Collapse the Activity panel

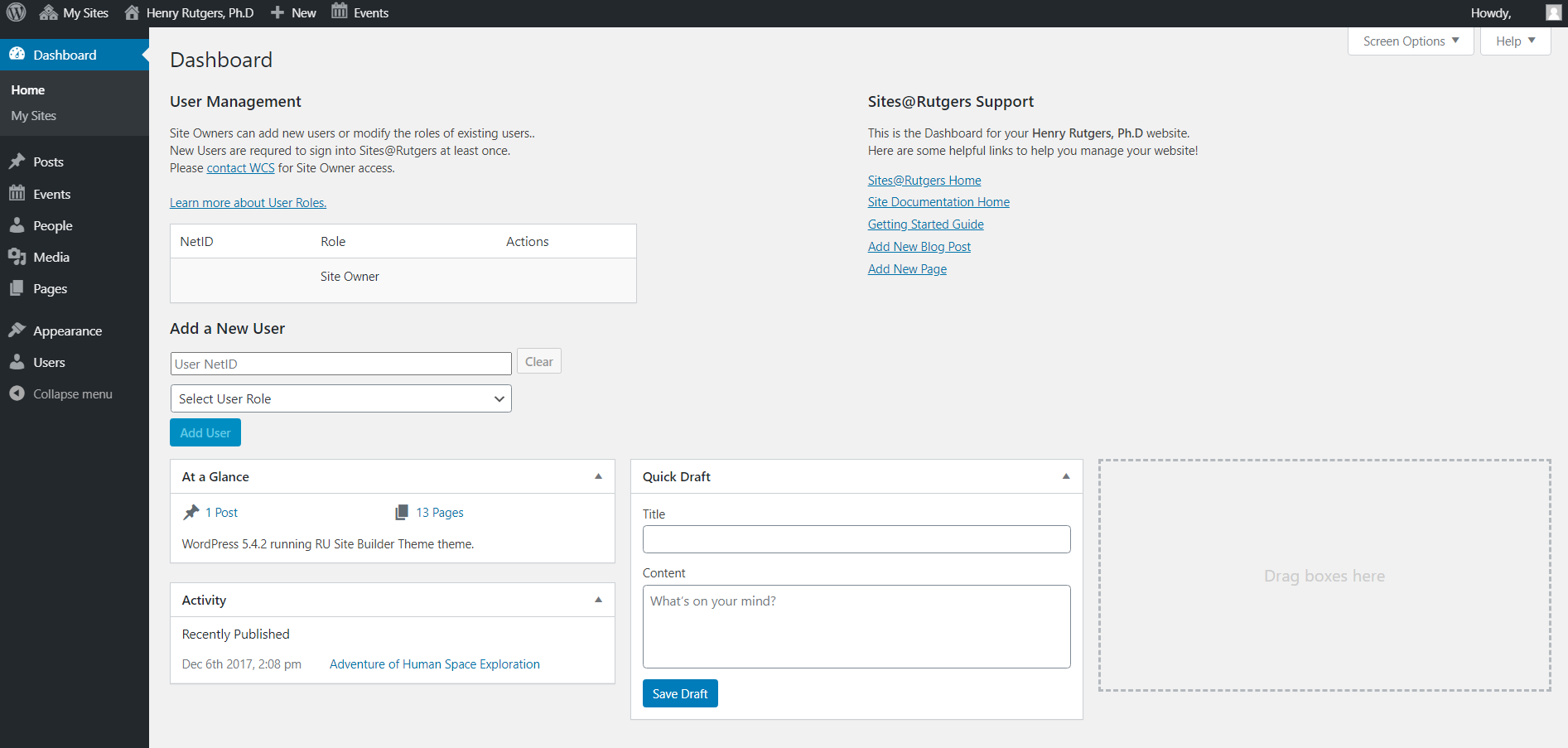click(x=598, y=600)
